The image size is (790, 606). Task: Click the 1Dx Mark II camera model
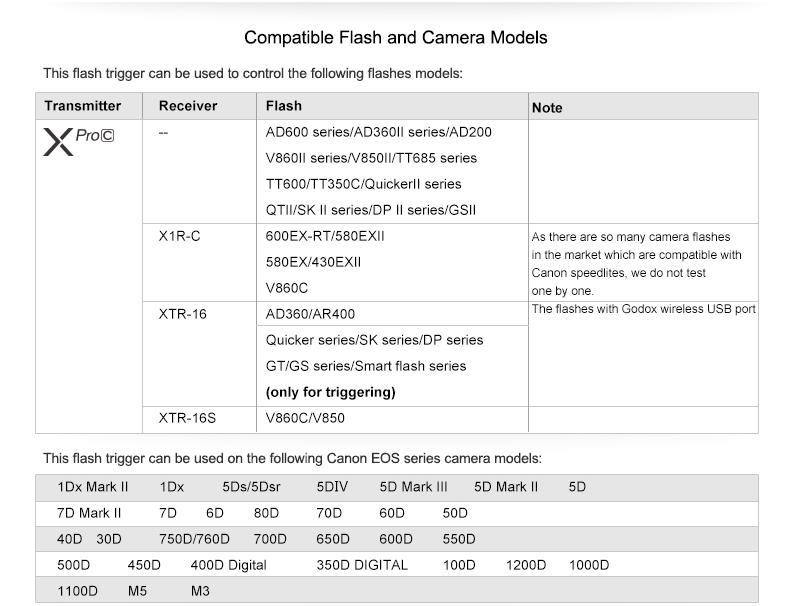(x=94, y=487)
